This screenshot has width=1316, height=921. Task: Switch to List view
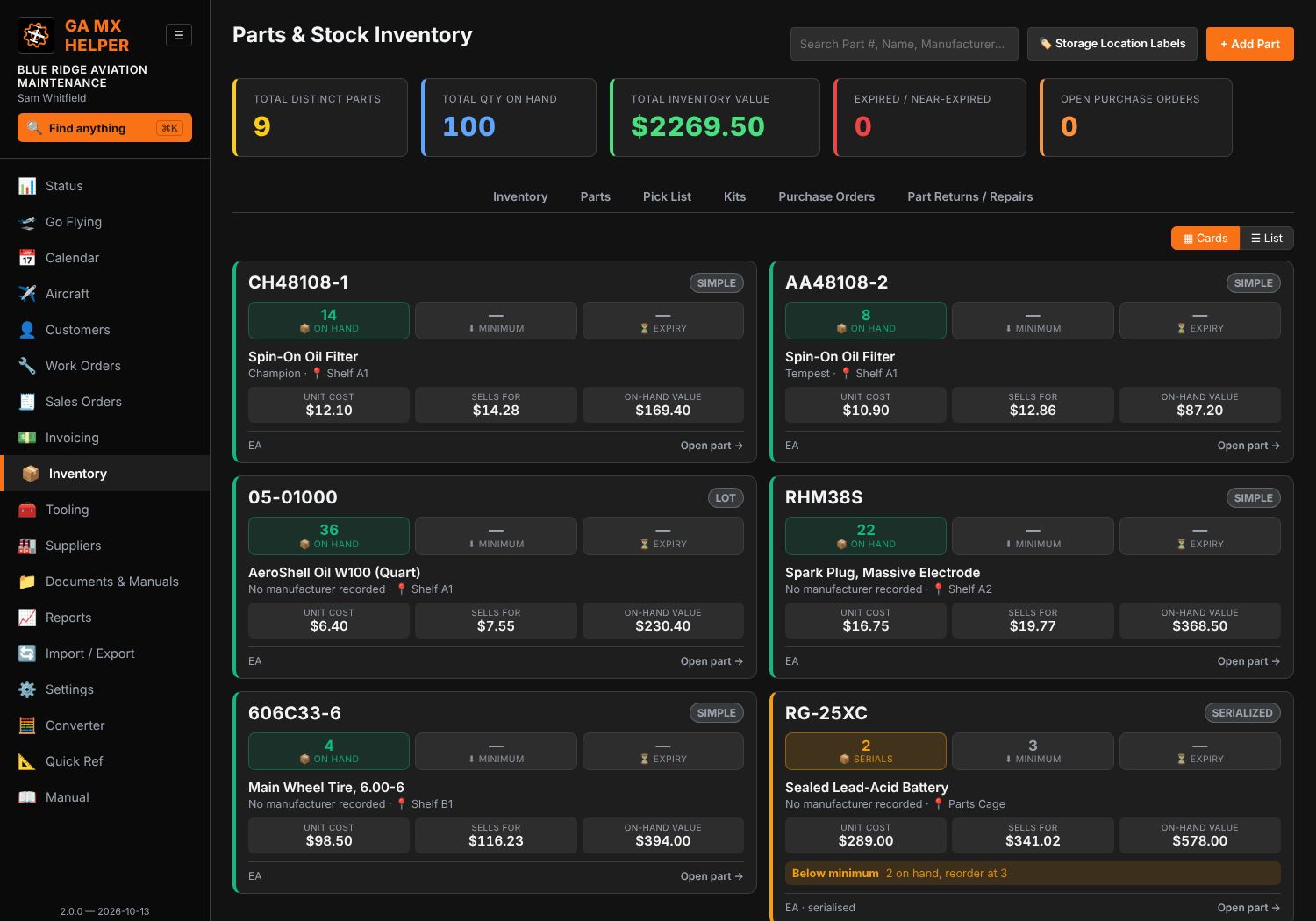(1267, 239)
